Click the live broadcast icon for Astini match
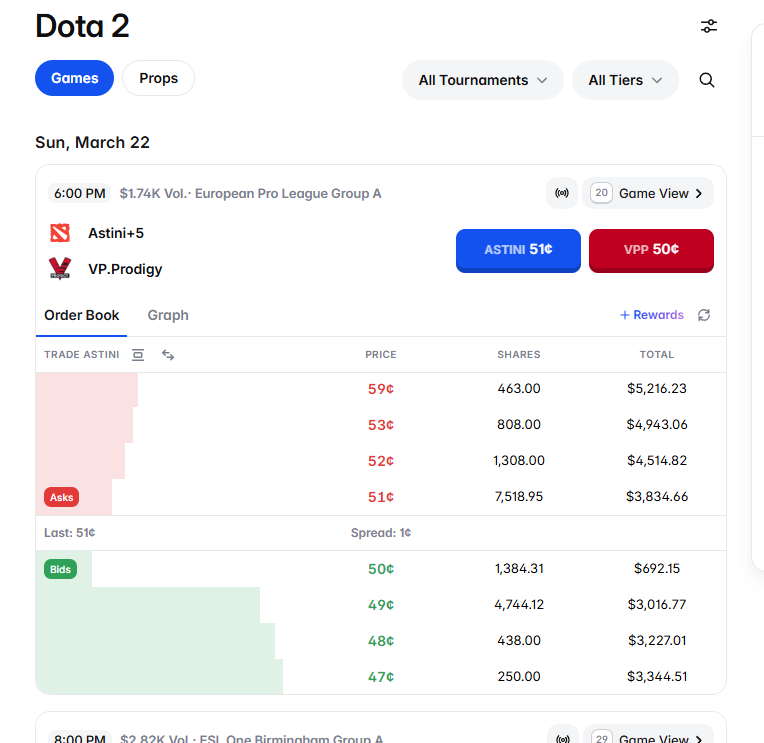The image size is (764, 743). [x=562, y=193]
